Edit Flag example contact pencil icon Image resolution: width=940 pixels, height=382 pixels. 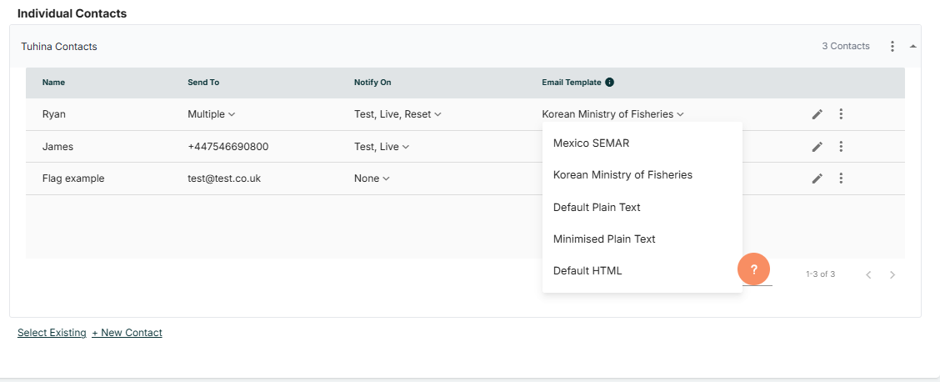pos(817,178)
